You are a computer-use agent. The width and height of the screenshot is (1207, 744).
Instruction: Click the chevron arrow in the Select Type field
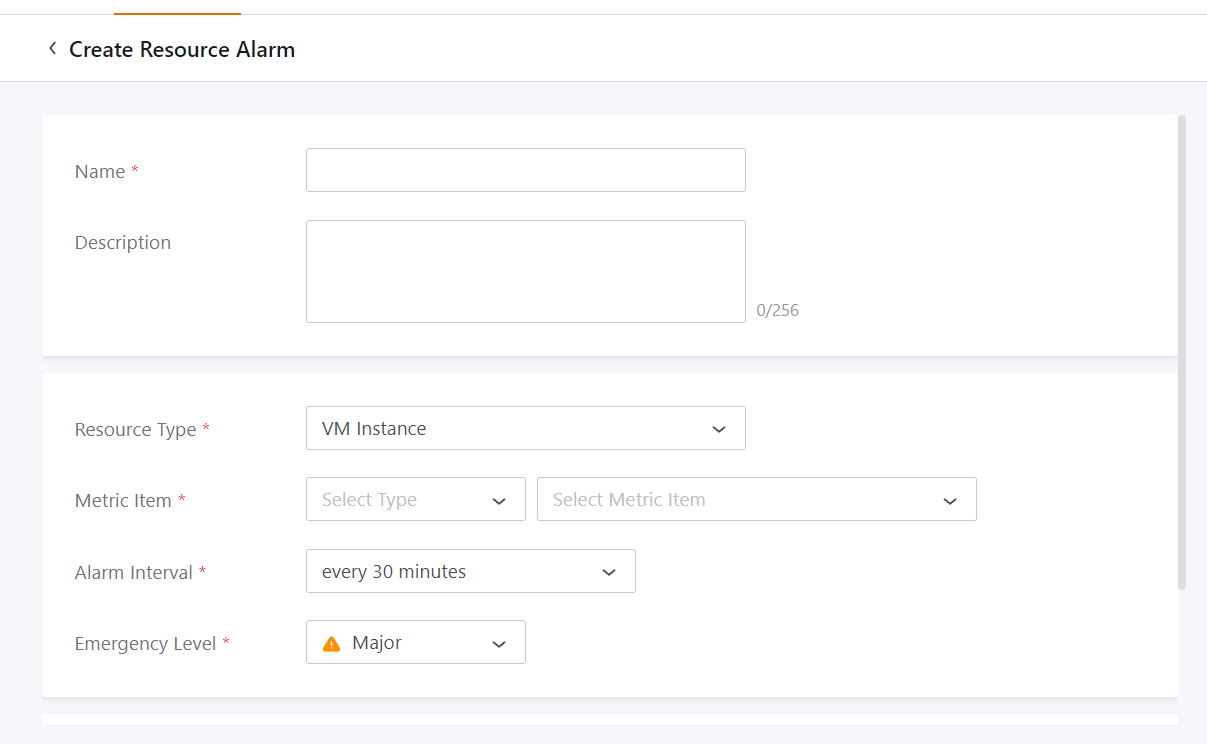pyautogui.click(x=499, y=501)
